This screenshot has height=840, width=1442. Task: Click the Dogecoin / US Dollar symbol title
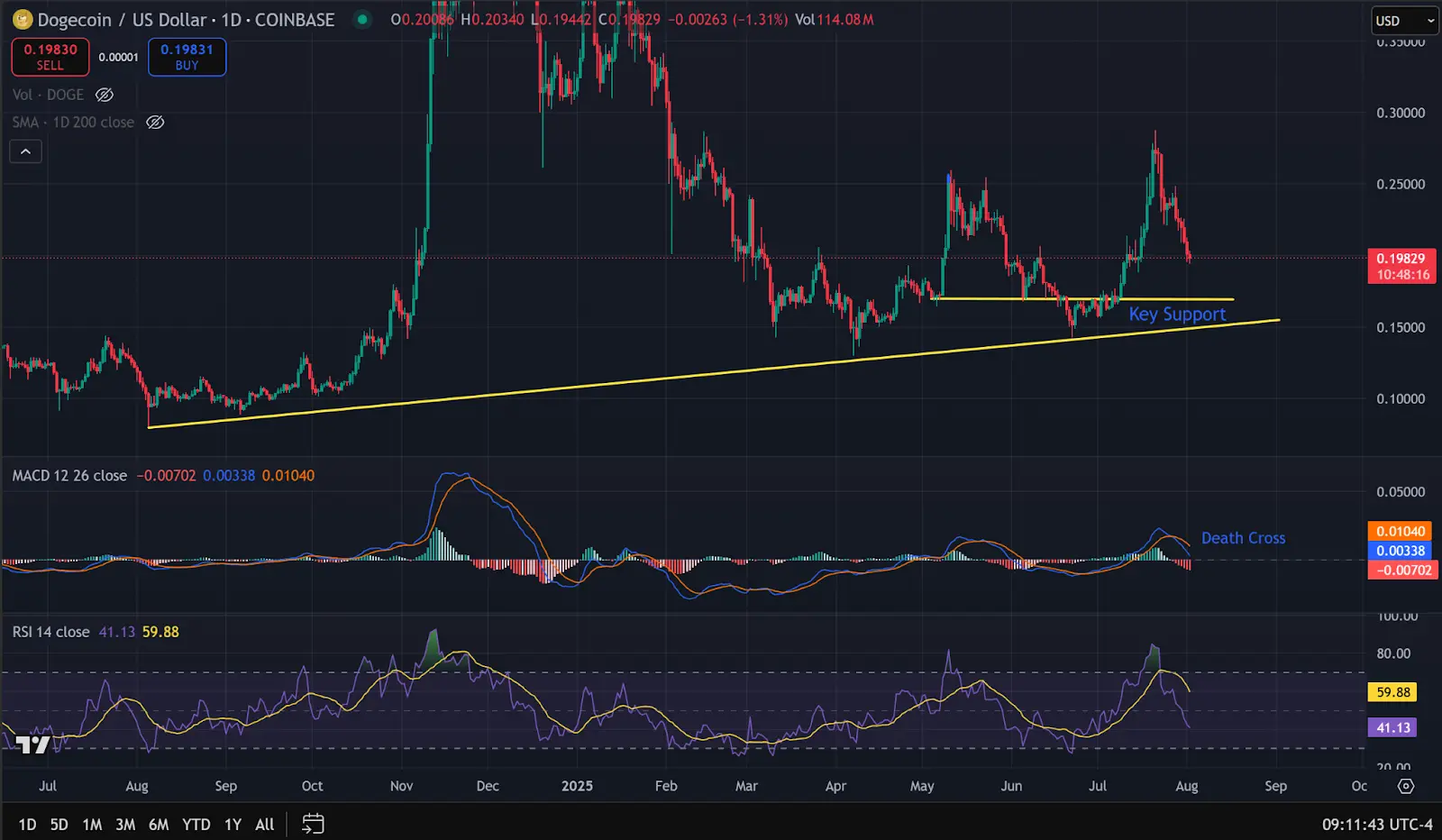[186, 20]
